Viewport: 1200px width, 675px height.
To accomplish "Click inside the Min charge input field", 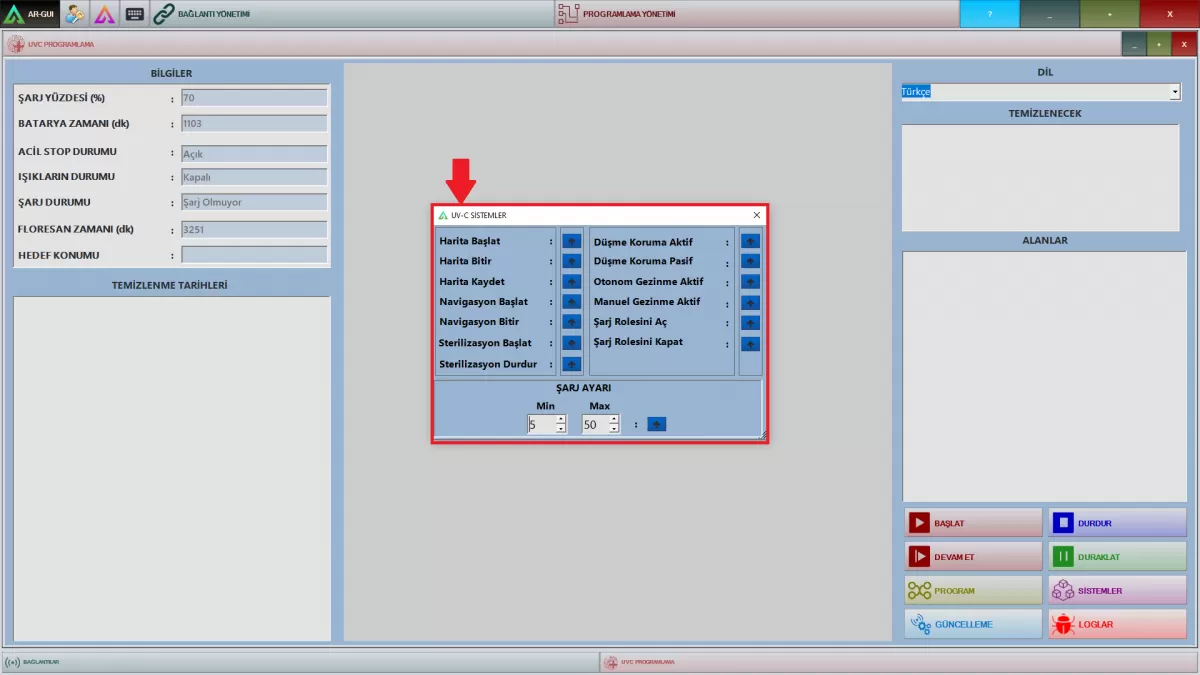I will (540, 425).
